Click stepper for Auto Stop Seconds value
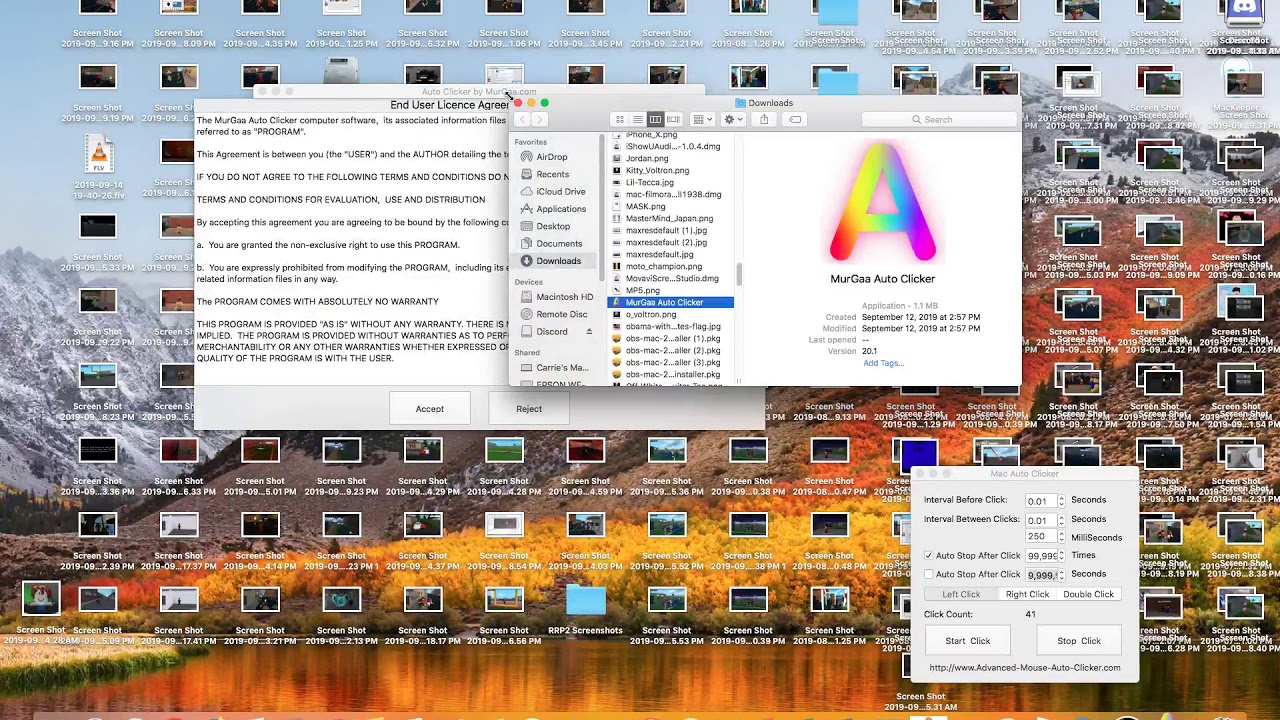 [x=1061, y=575]
